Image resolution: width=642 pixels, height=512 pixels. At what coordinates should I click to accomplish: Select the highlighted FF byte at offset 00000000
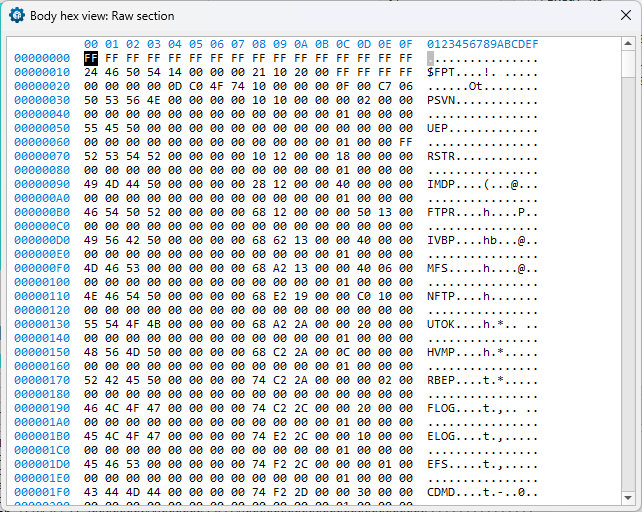coord(91,58)
